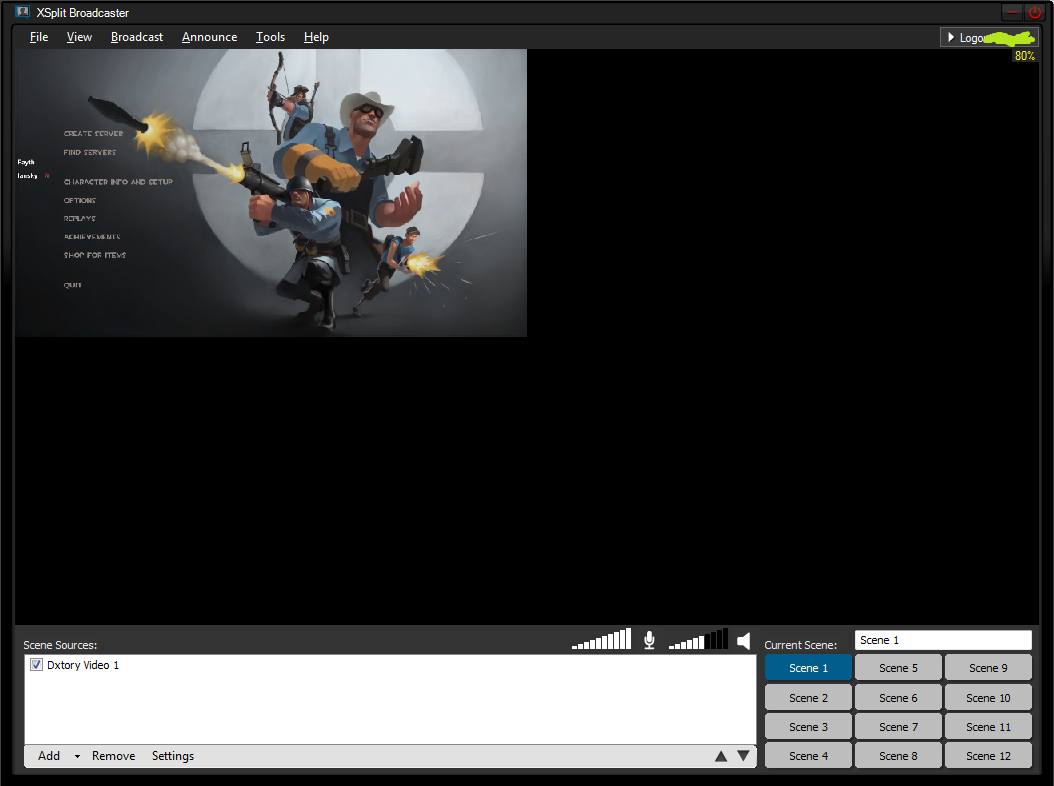Screen dimensions: 1054x786
Task: Minimize the XSplit window
Action: pos(1012,13)
